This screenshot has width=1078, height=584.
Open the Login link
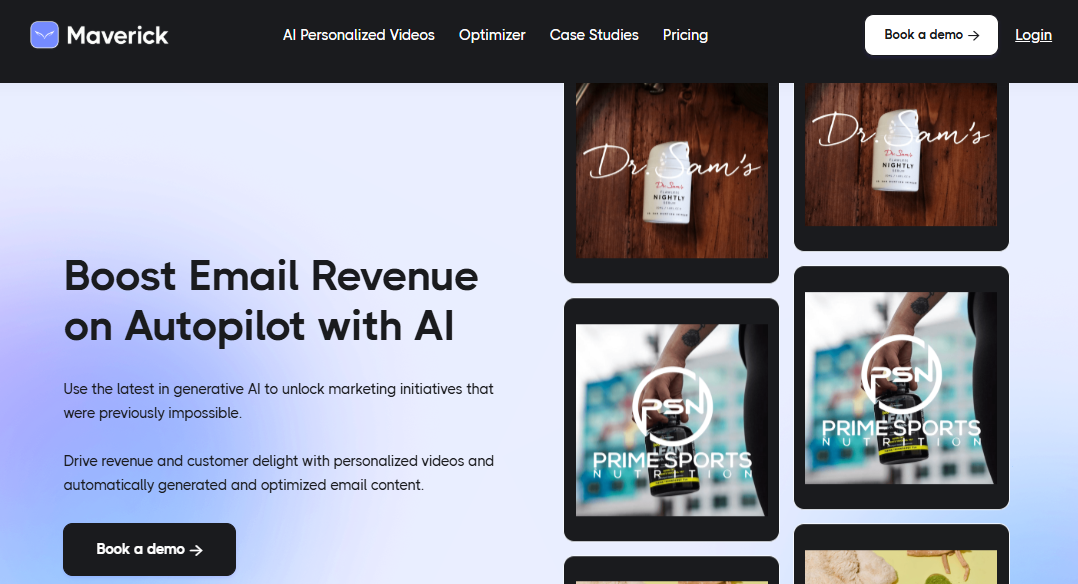1033,35
